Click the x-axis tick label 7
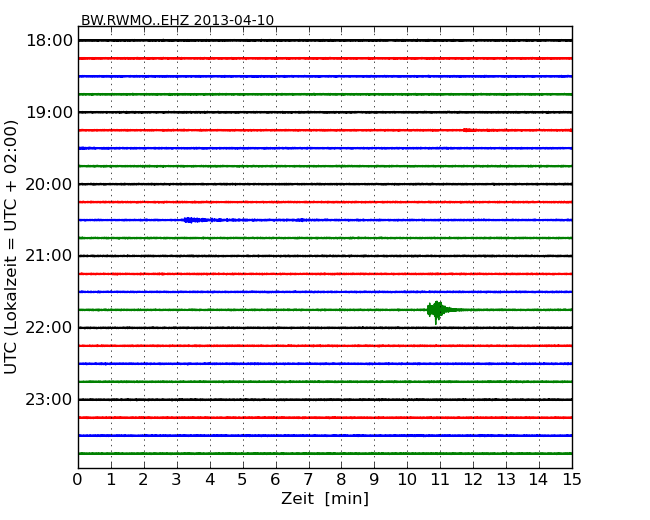650x520 pixels. pyautogui.click(x=308, y=480)
